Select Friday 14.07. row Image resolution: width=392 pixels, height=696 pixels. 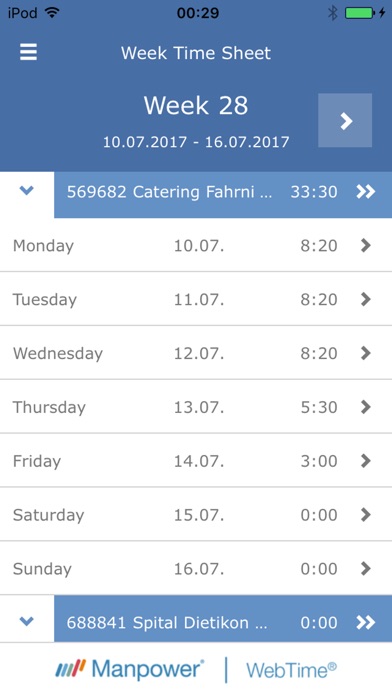pos(196,461)
